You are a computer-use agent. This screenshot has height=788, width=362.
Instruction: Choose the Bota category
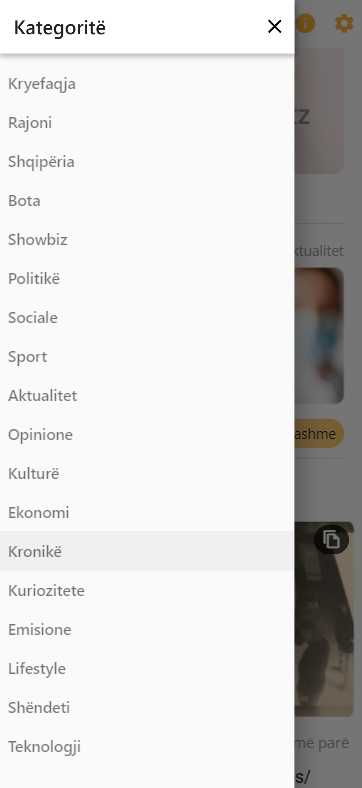[x=147, y=201]
